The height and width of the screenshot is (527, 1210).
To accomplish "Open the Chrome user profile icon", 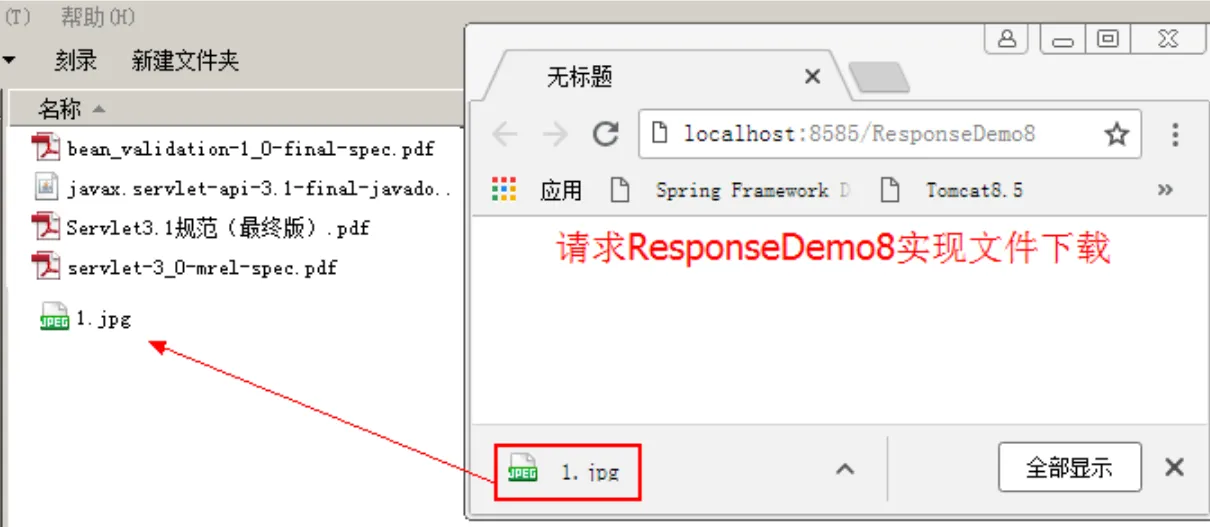I will click(x=1007, y=38).
